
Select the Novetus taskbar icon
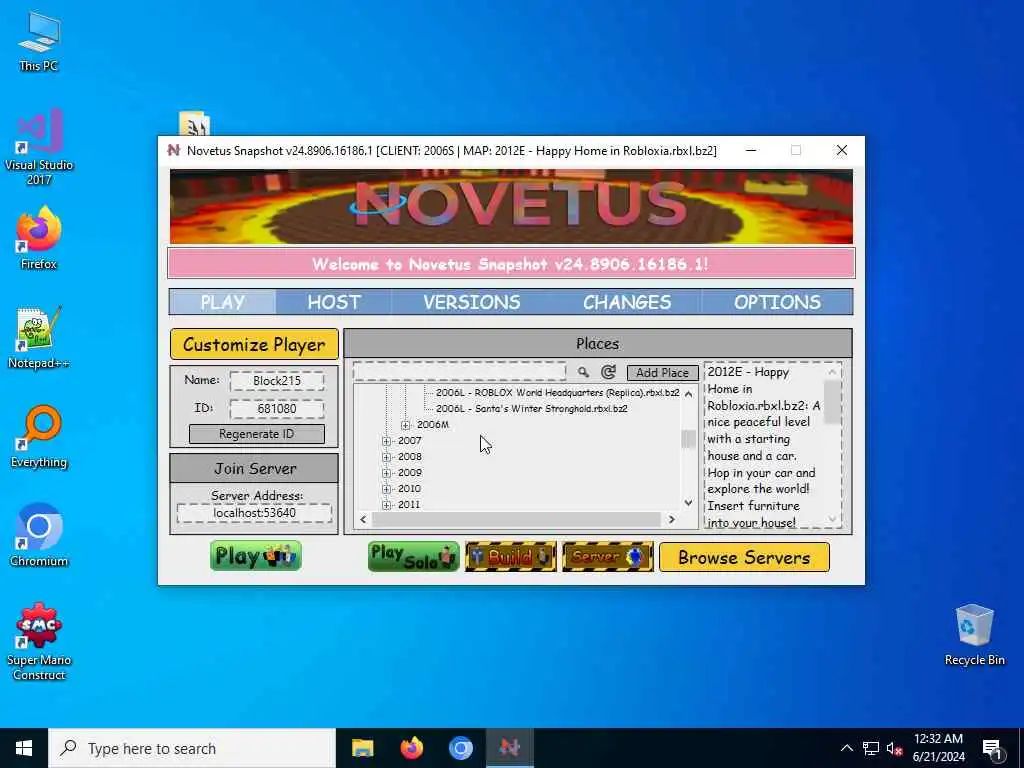tap(509, 748)
